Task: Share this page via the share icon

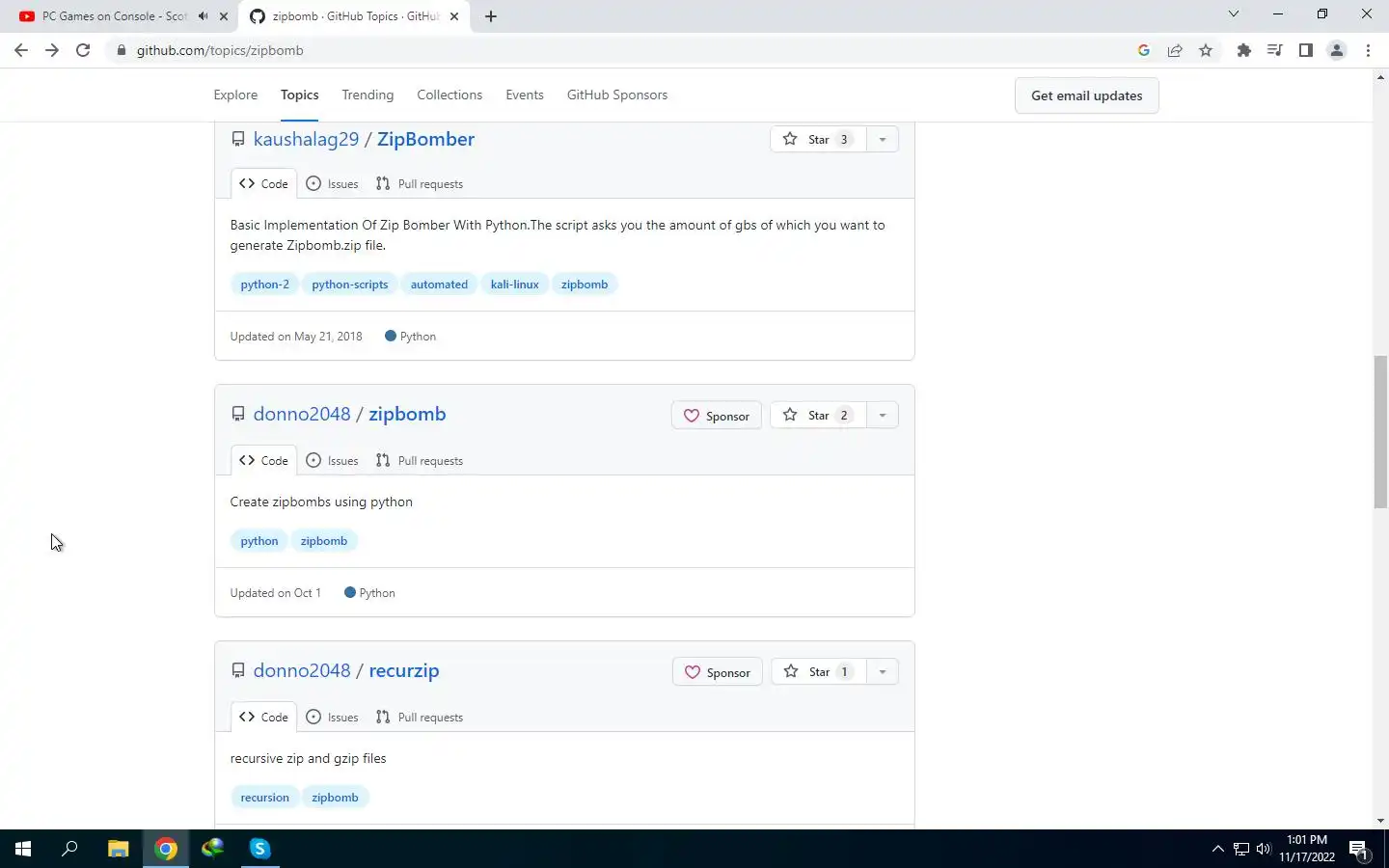Action: 1175,50
